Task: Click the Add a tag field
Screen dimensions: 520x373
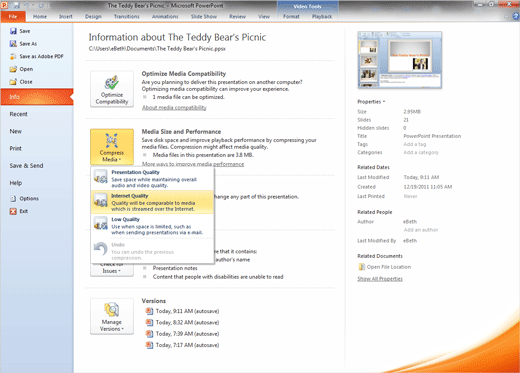Action: pyautogui.click(x=415, y=144)
